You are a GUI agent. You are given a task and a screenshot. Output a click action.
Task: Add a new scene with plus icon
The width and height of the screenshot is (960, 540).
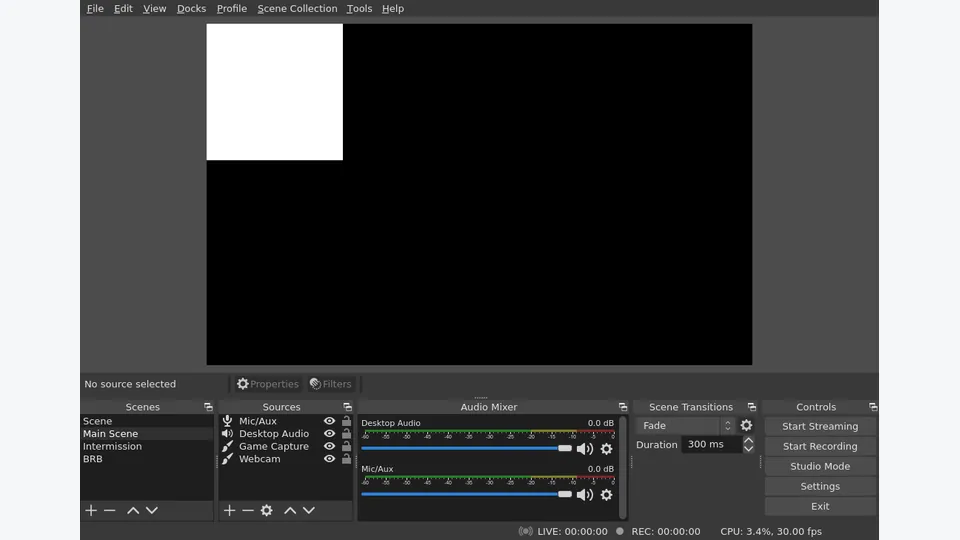coord(91,510)
